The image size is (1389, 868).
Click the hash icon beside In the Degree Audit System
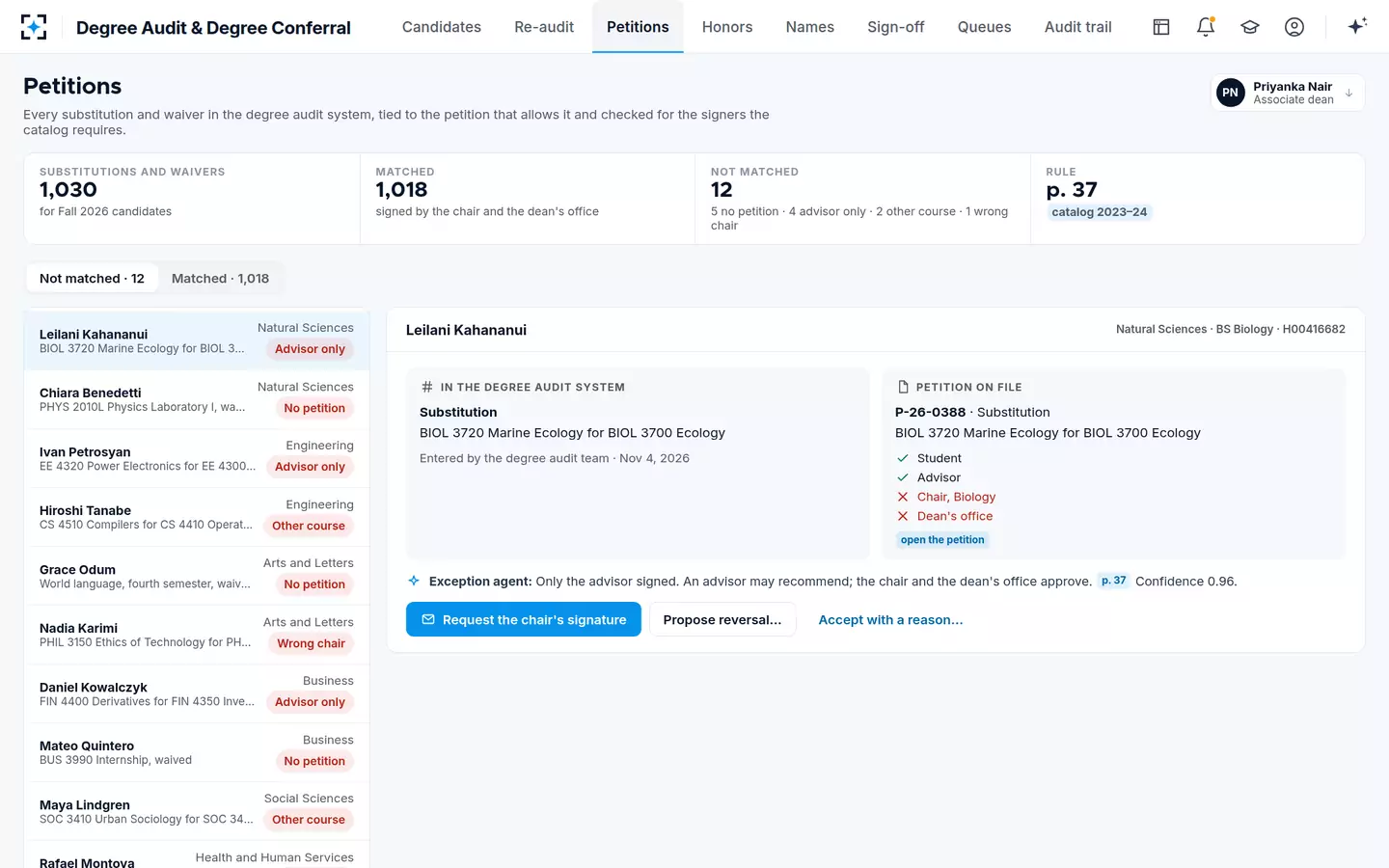pos(427,387)
